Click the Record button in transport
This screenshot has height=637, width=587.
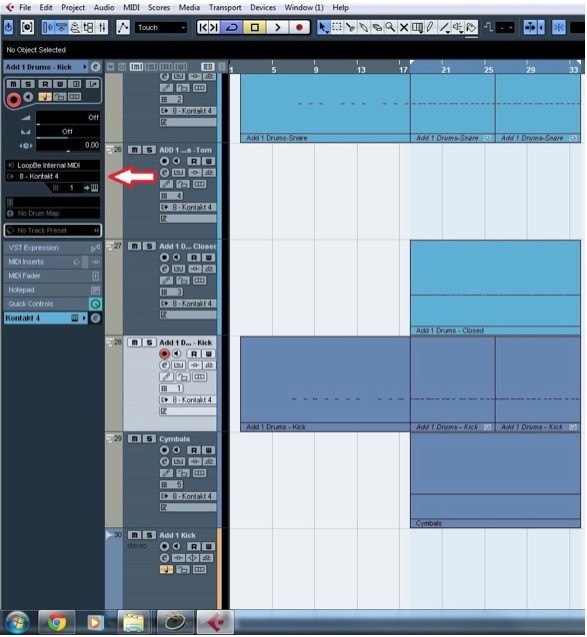pyautogui.click(x=299, y=27)
